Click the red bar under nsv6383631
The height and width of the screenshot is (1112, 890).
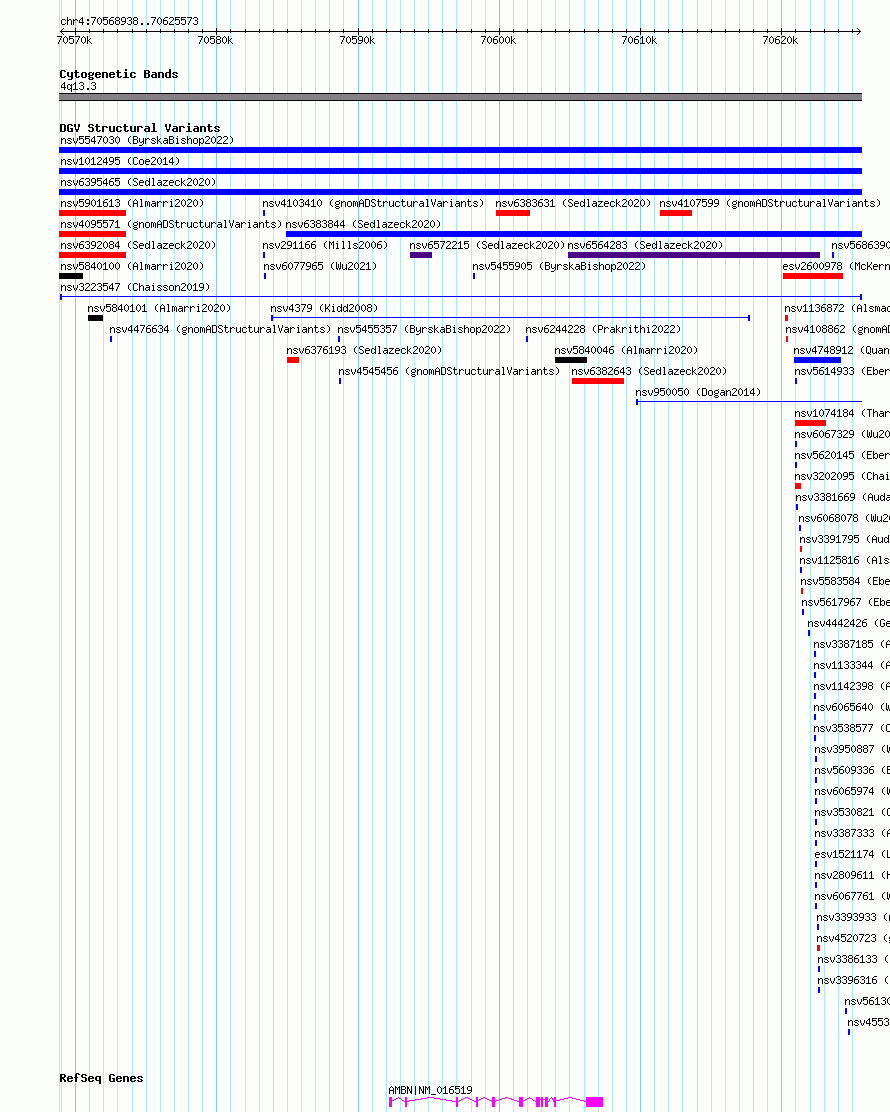[x=513, y=213]
